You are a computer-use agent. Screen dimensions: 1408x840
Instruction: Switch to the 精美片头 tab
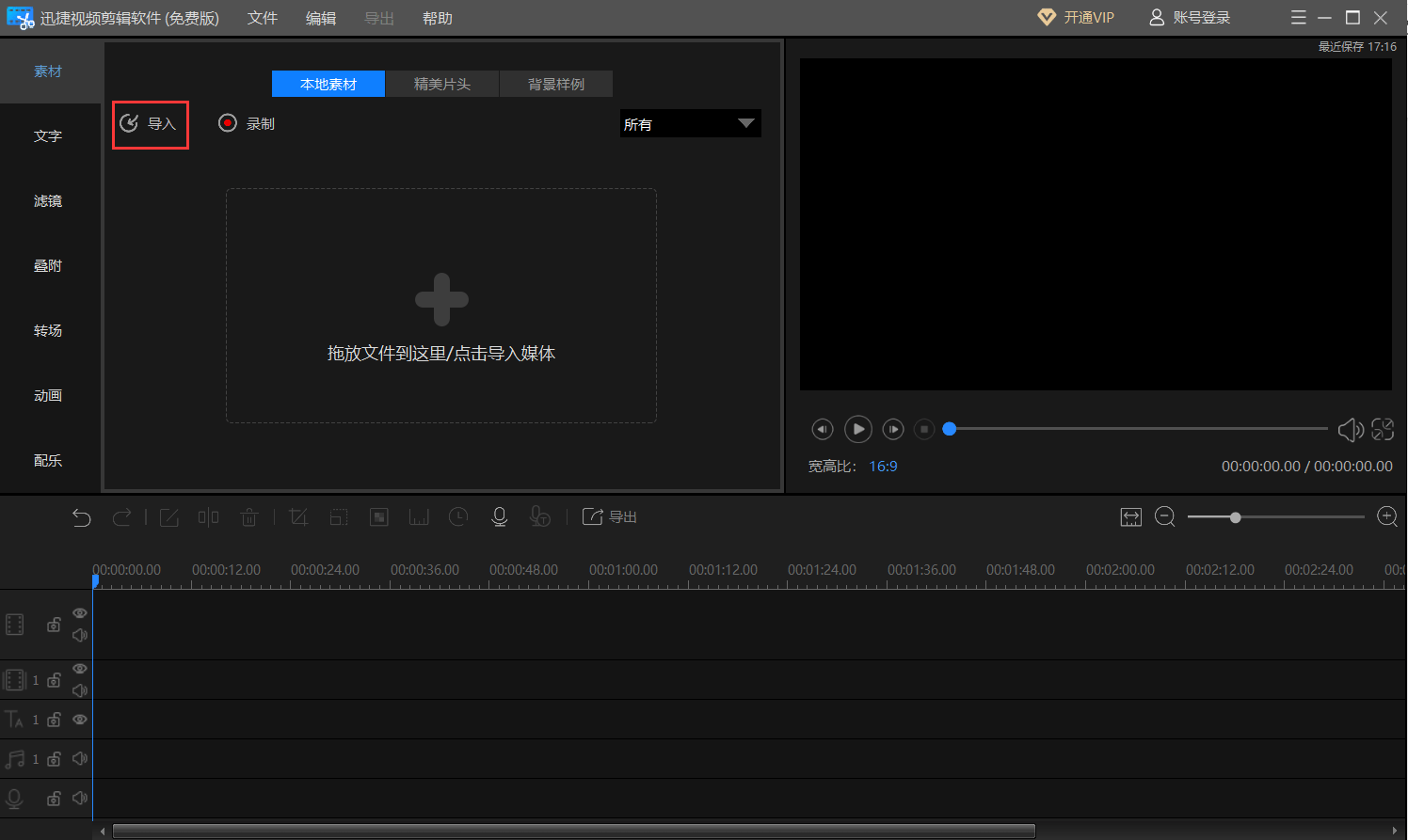(x=442, y=84)
